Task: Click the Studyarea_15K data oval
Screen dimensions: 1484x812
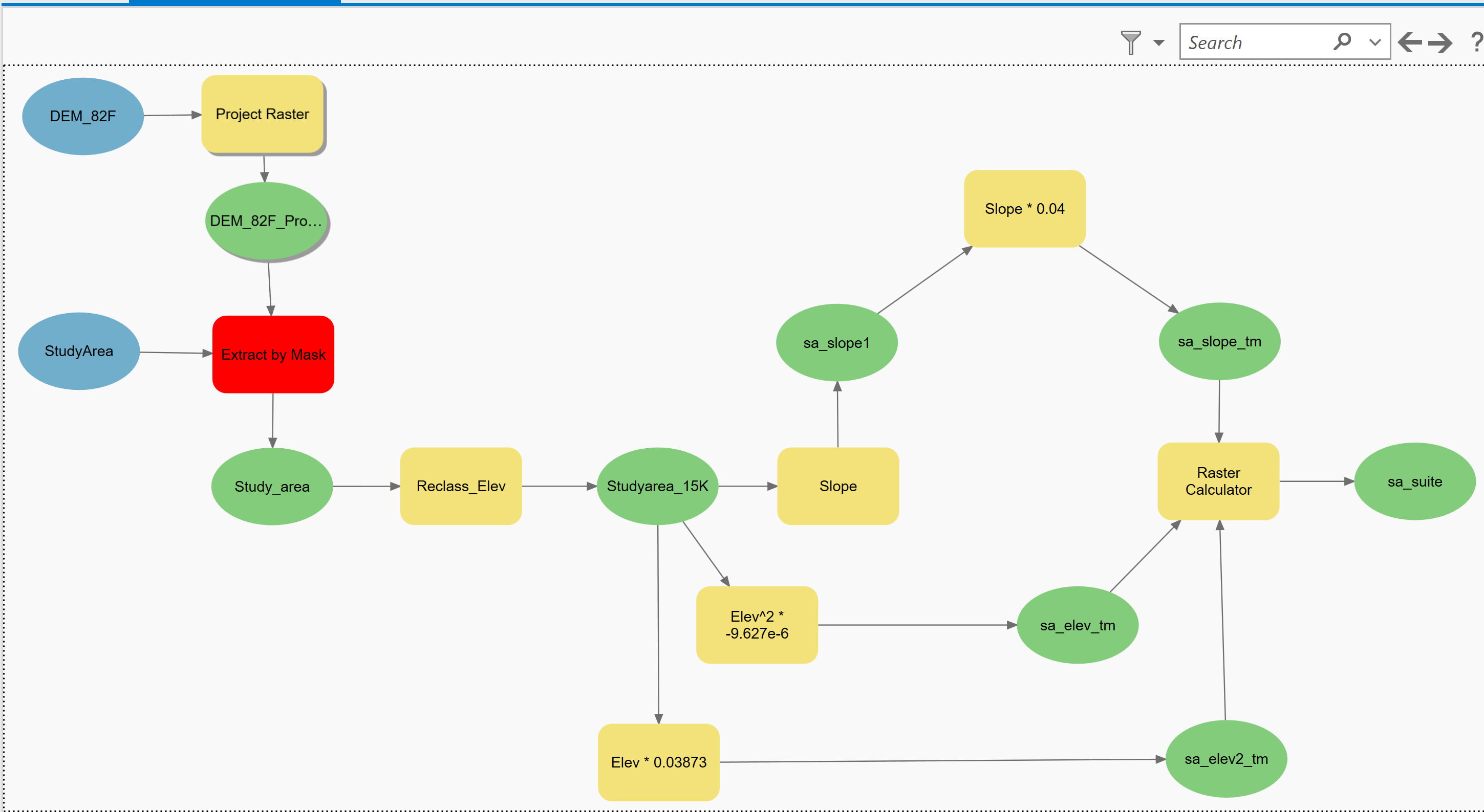Action: tap(657, 487)
